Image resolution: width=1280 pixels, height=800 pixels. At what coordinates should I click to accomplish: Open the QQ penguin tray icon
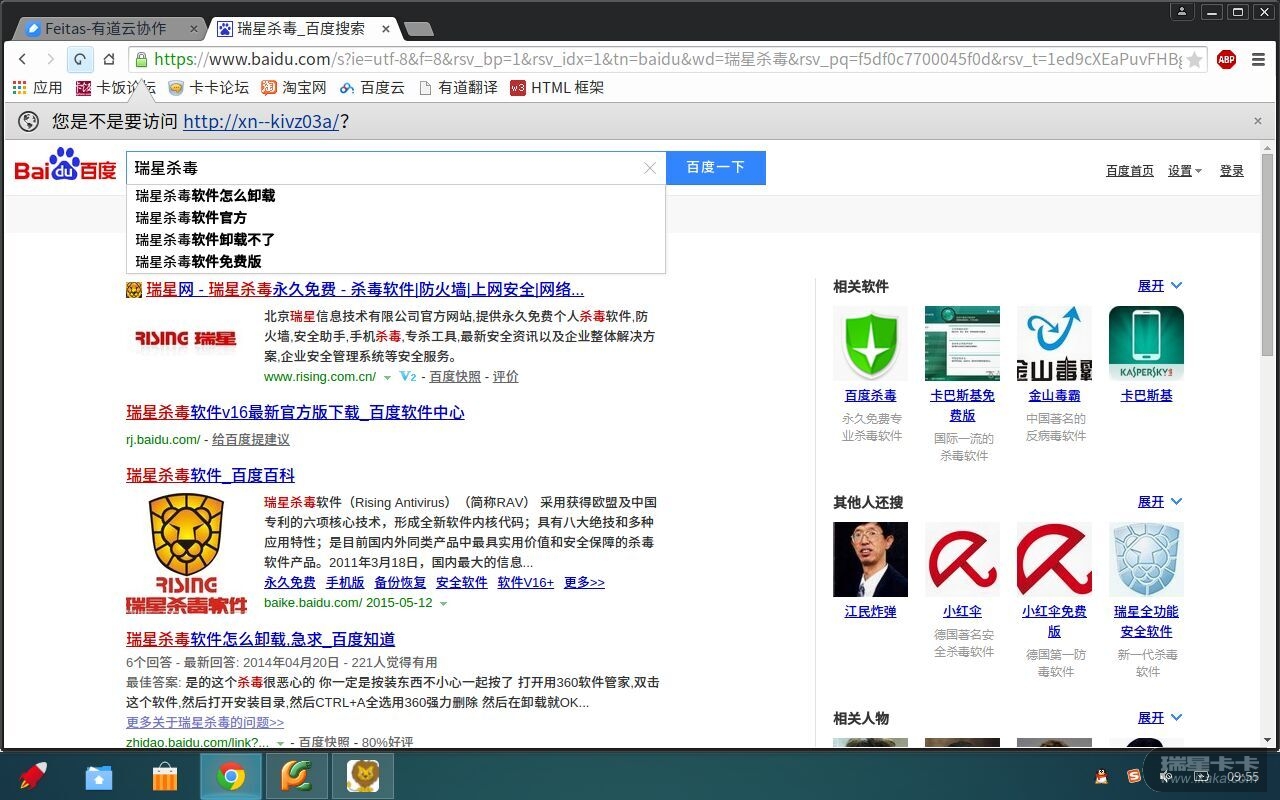point(1101,776)
